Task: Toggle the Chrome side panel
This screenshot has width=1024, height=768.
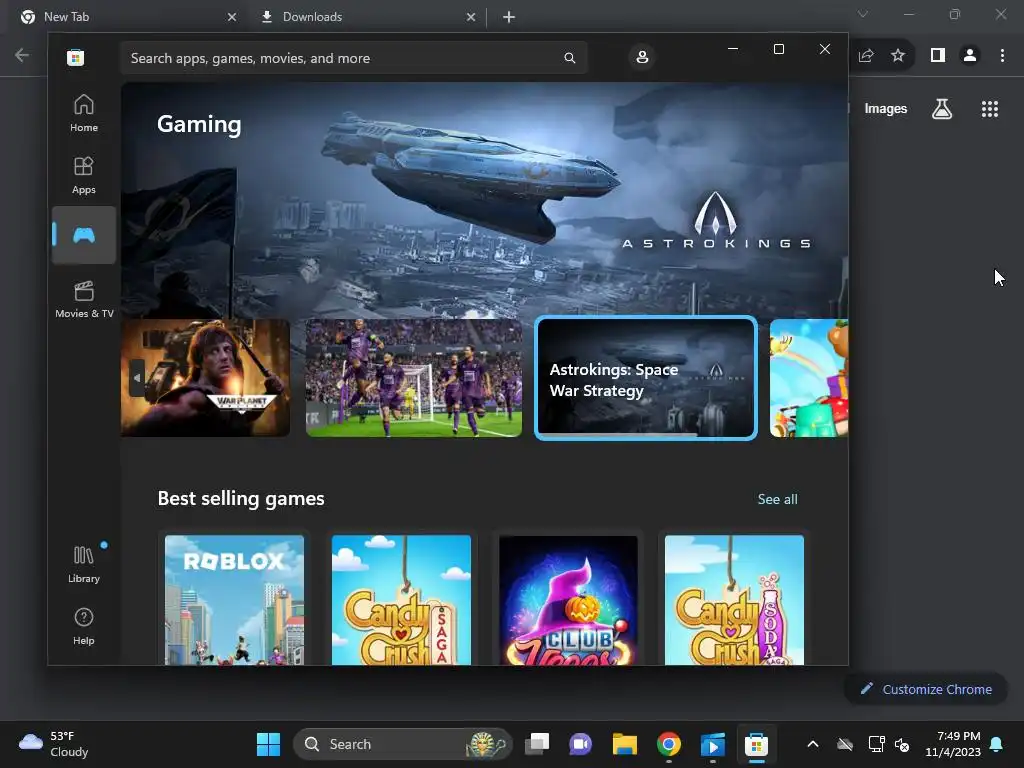Action: (x=938, y=56)
